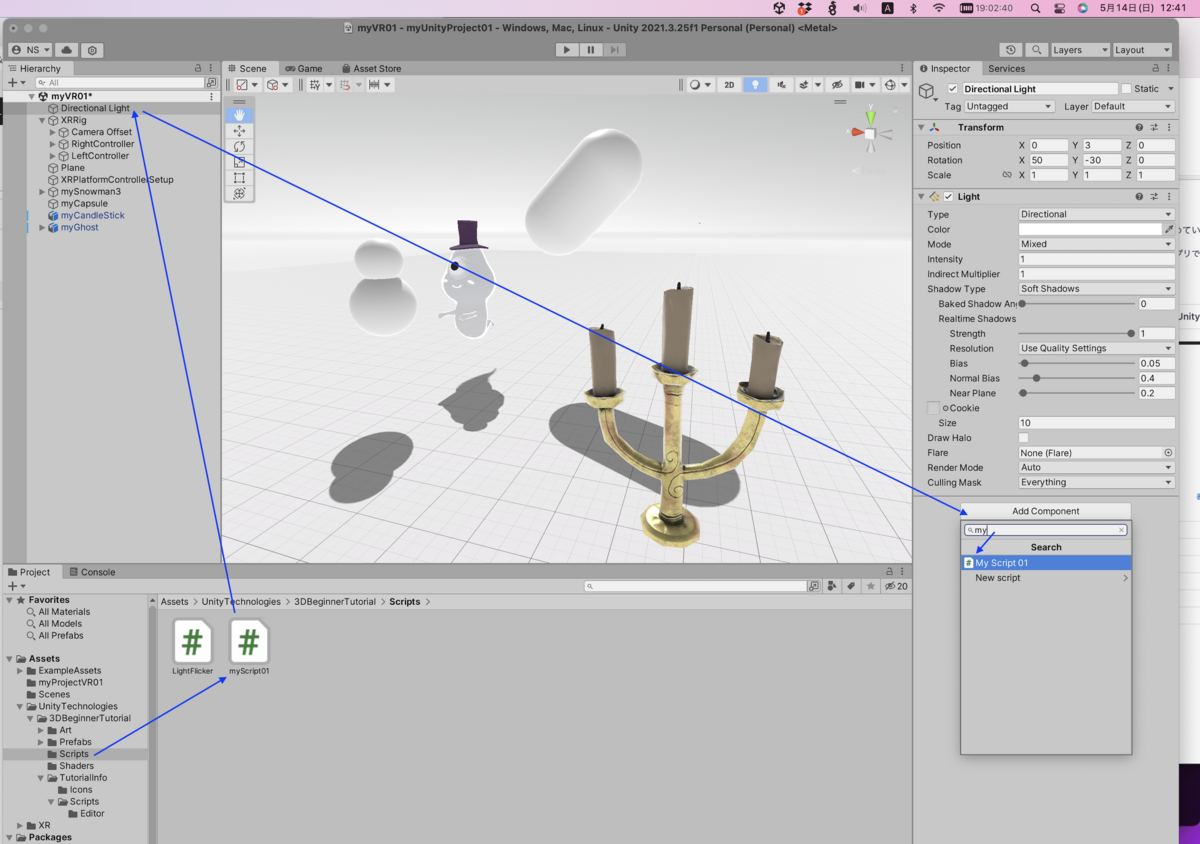Toggle the 2D view mode button
This screenshot has height=844, width=1200.
pos(729,85)
